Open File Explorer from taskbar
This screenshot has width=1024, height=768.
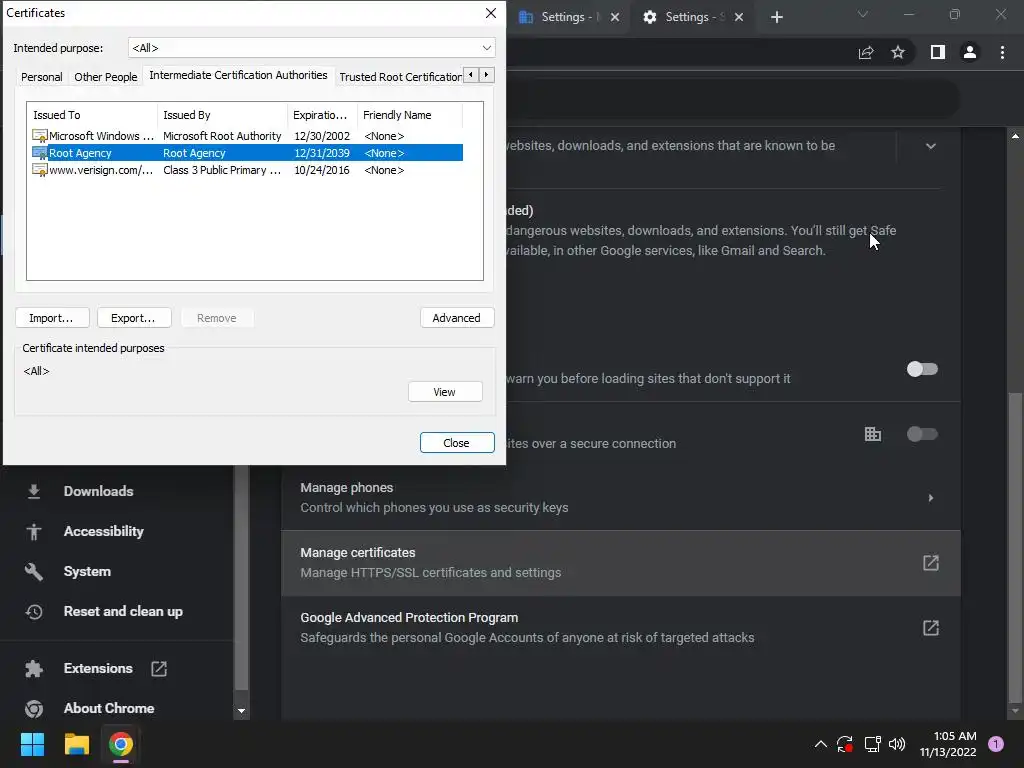pyautogui.click(x=76, y=744)
